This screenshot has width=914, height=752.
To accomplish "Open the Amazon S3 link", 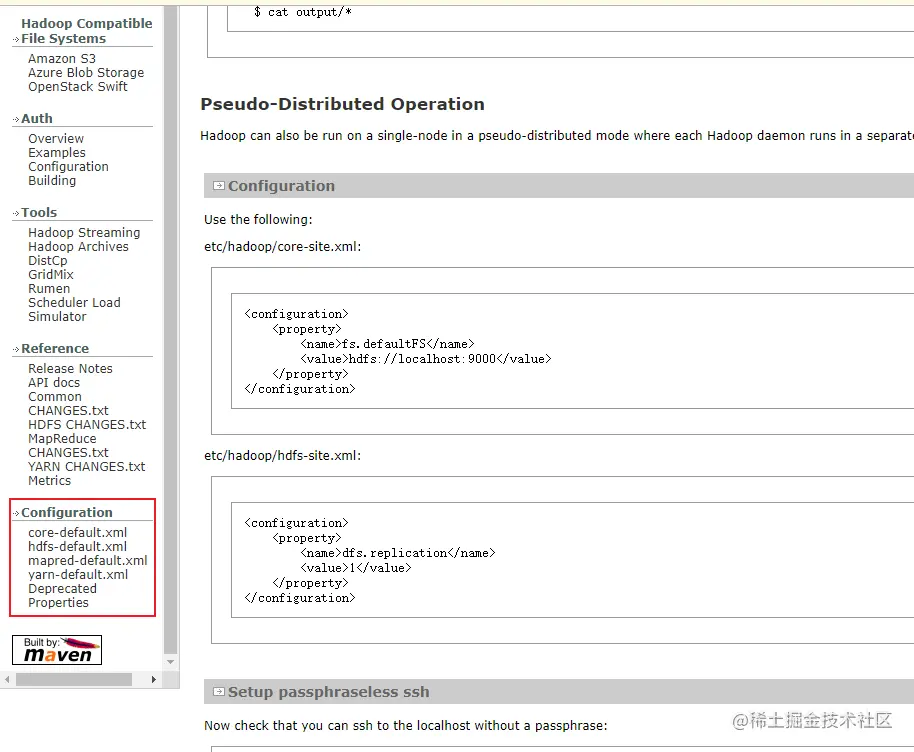I will [x=62, y=59].
